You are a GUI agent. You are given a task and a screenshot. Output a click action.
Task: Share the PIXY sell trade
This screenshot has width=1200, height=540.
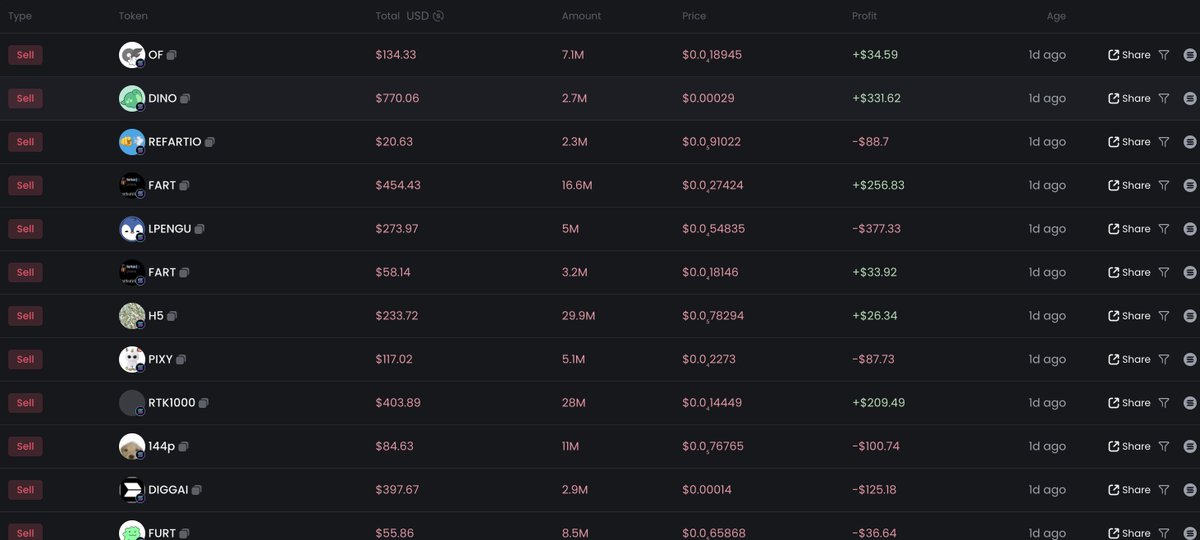click(x=1129, y=359)
